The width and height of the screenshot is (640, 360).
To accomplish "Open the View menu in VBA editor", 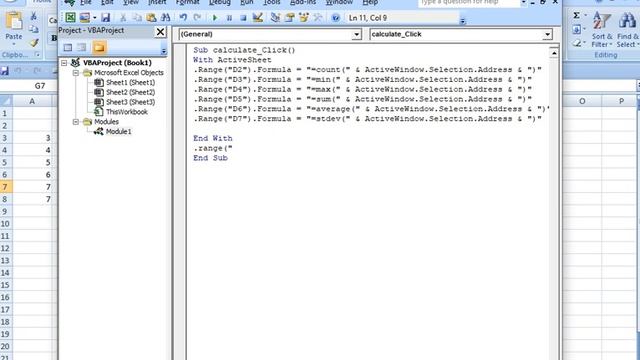I will click(x=131, y=2).
